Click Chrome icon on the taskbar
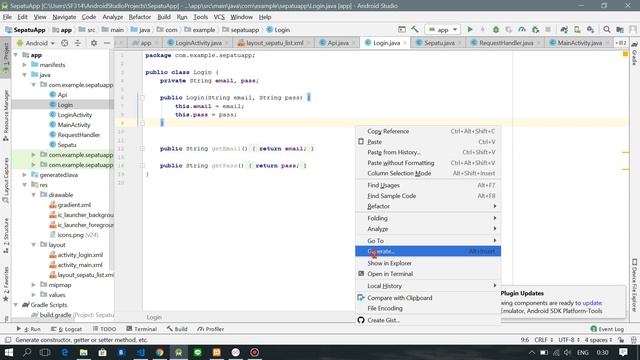 160,352
